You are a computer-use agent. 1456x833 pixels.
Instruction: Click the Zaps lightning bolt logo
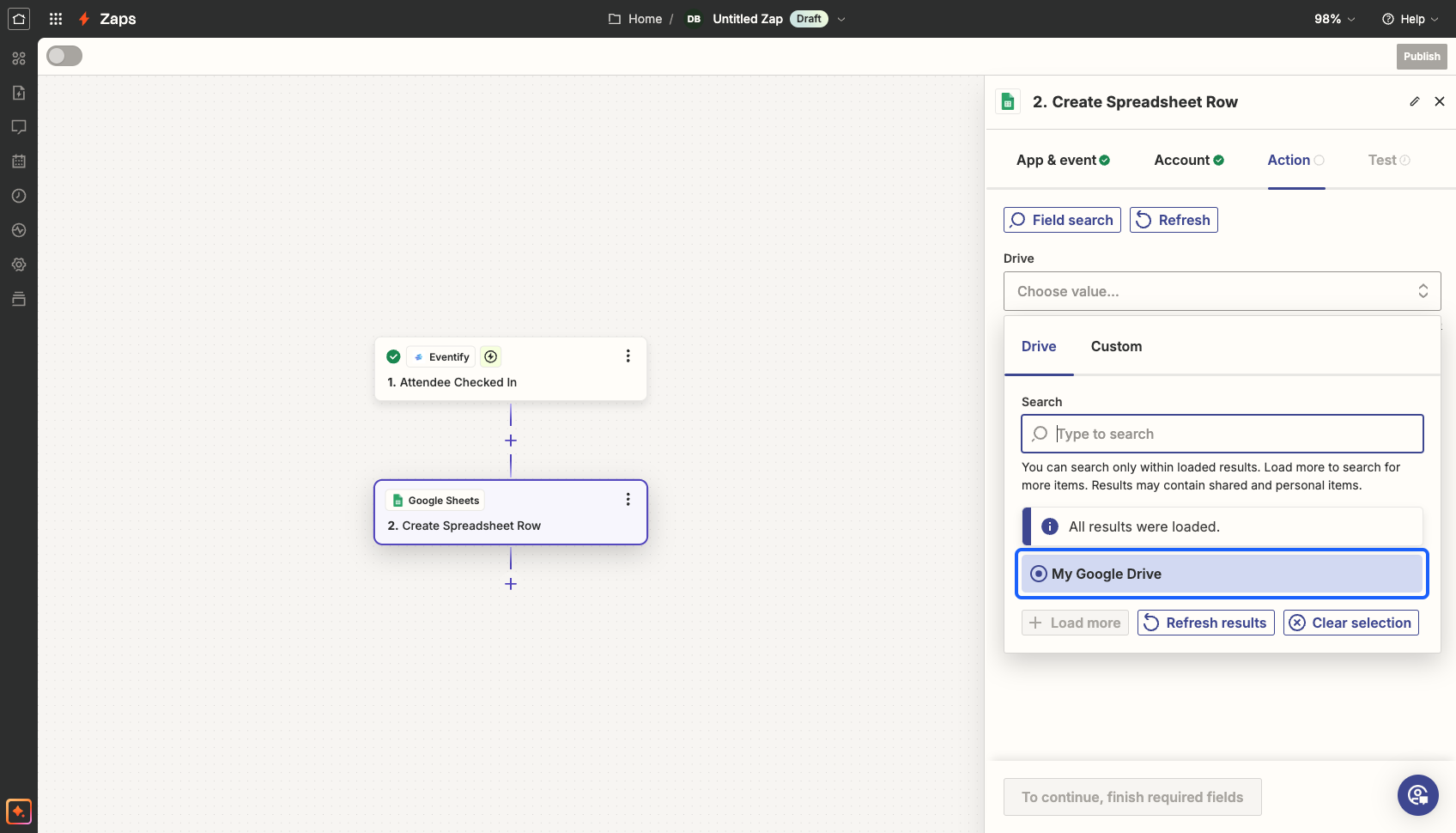[x=84, y=19]
